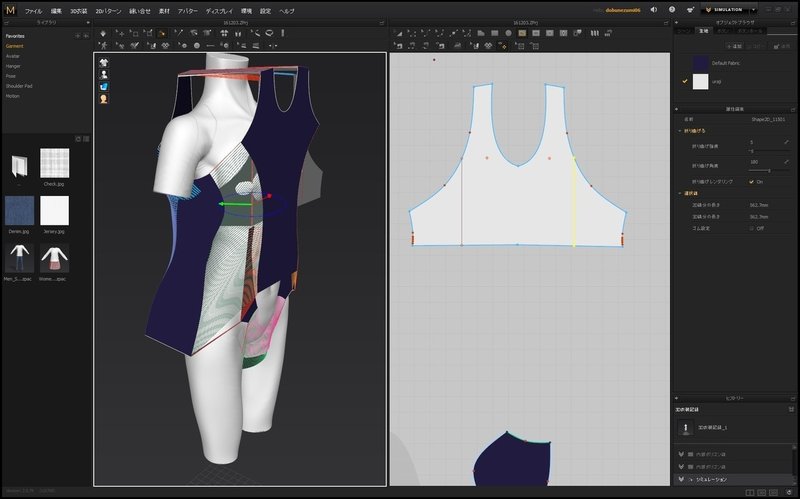Open the ライブラリ panel dropdown arrow

coord(88,23)
